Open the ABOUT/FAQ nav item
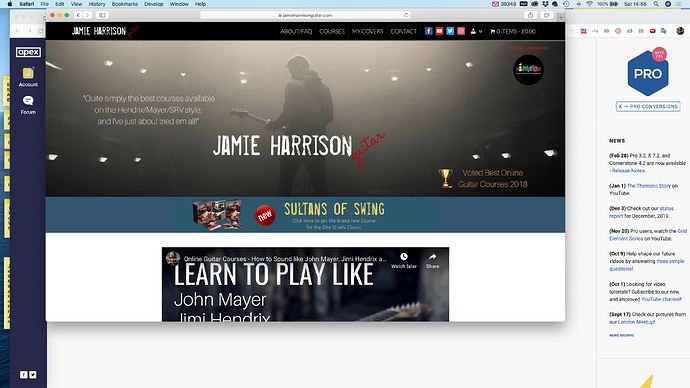 click(296, 31)
